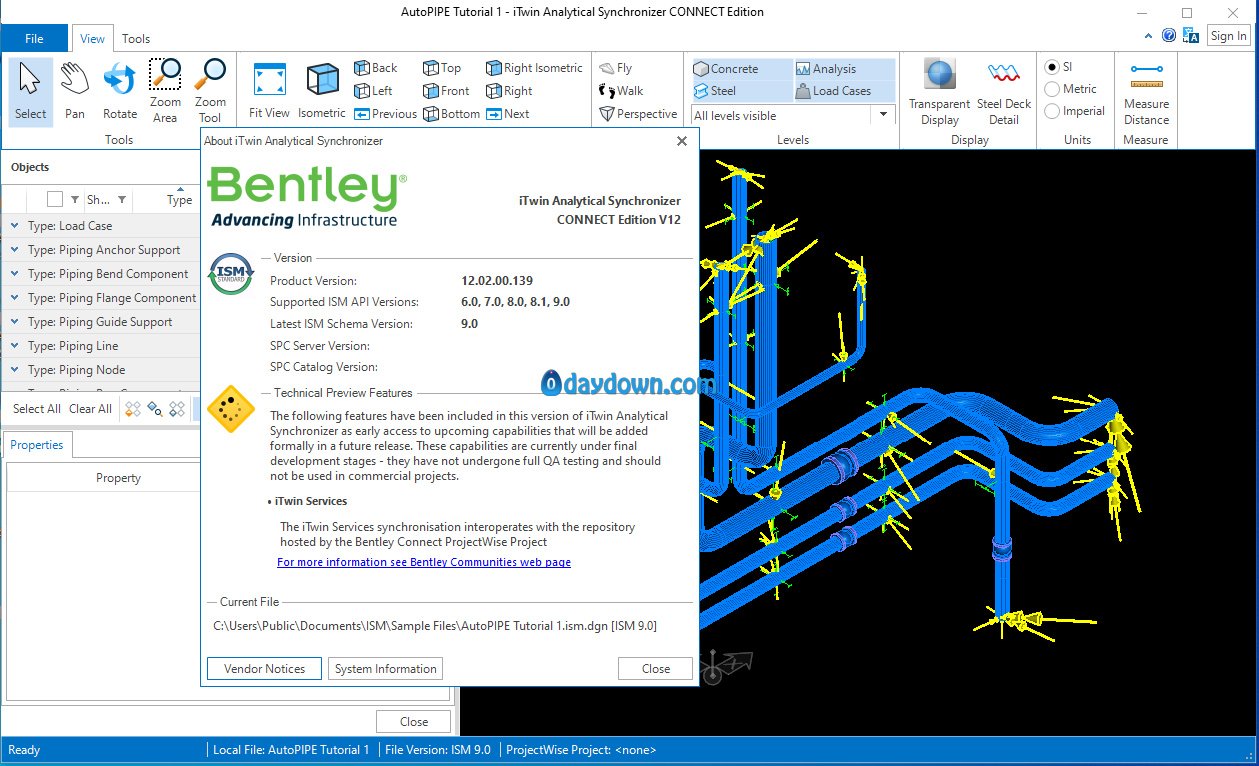
Task: Switch to the Tools ribbon tab
Action: point(136,39)
